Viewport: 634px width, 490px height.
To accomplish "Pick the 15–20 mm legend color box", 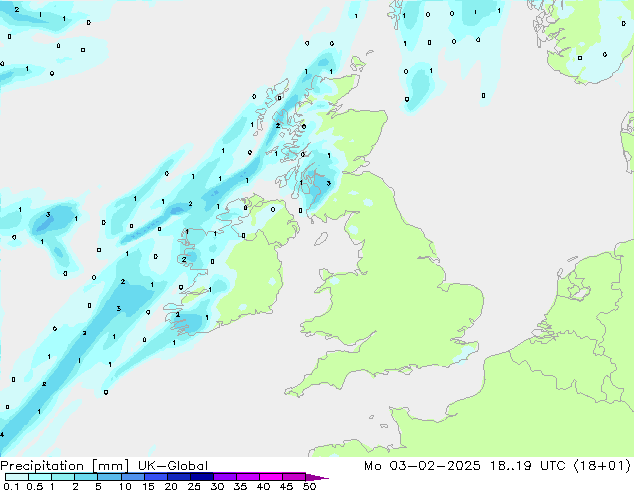I will pyautogui.click(x=156, y=477).
